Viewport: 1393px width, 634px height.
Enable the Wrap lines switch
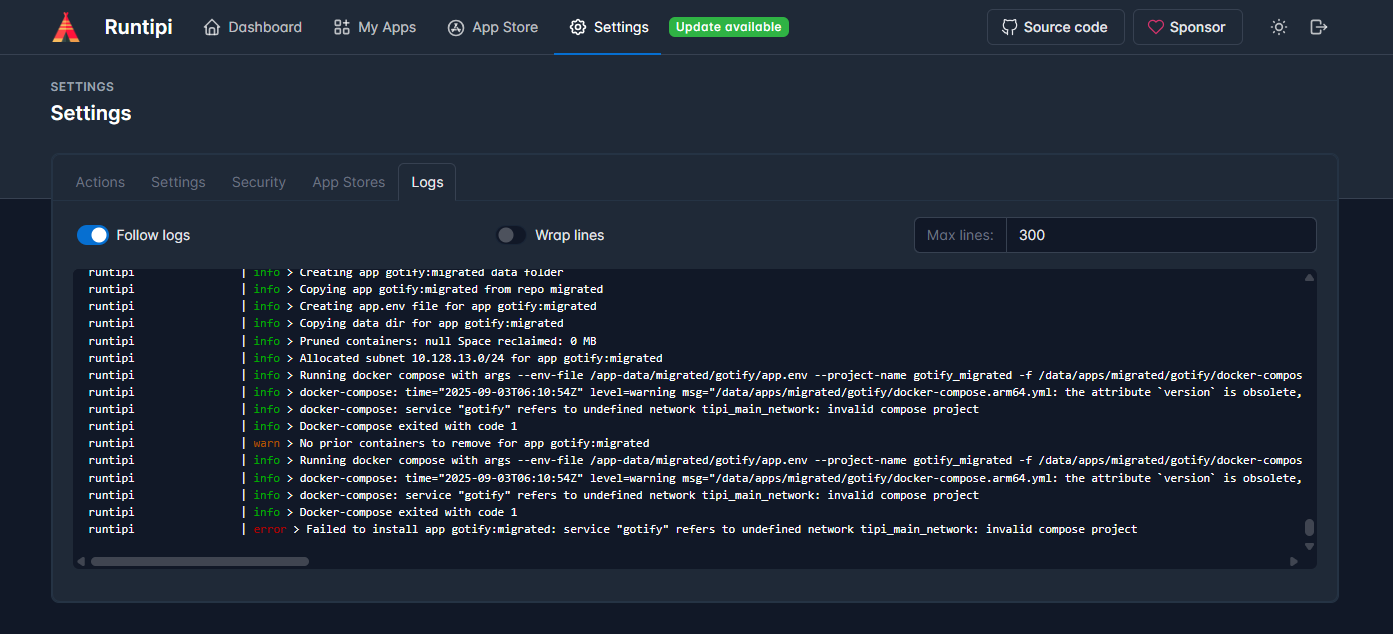[x=511, y=235]
